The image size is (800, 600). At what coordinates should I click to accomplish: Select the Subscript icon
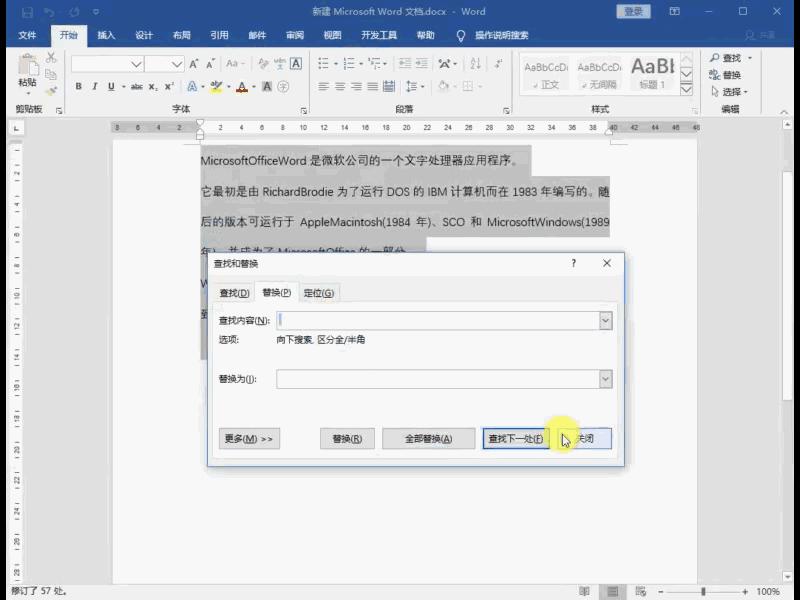[x=152, y=85]
